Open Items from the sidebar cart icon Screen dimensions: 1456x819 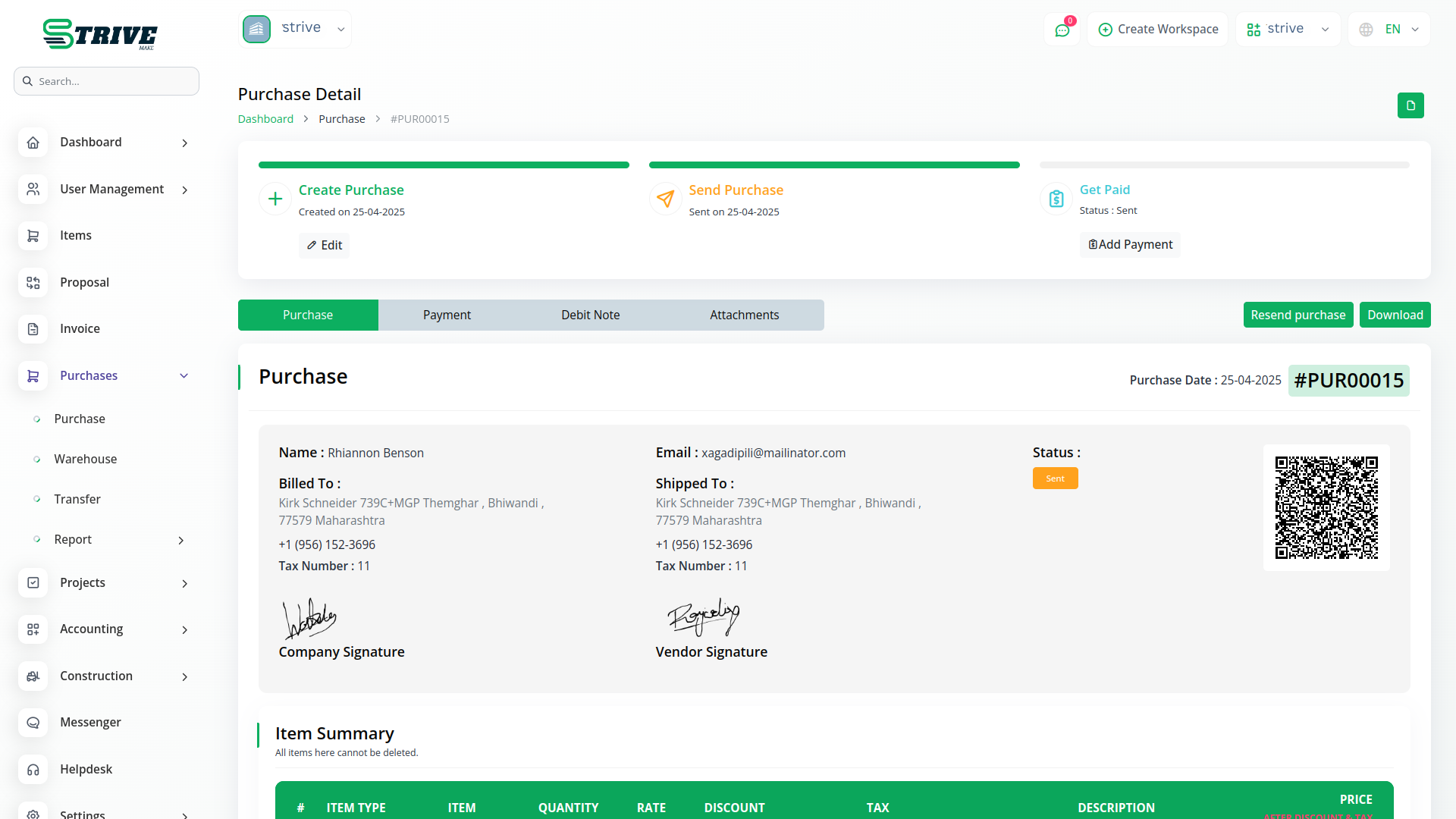click(33, 236)
